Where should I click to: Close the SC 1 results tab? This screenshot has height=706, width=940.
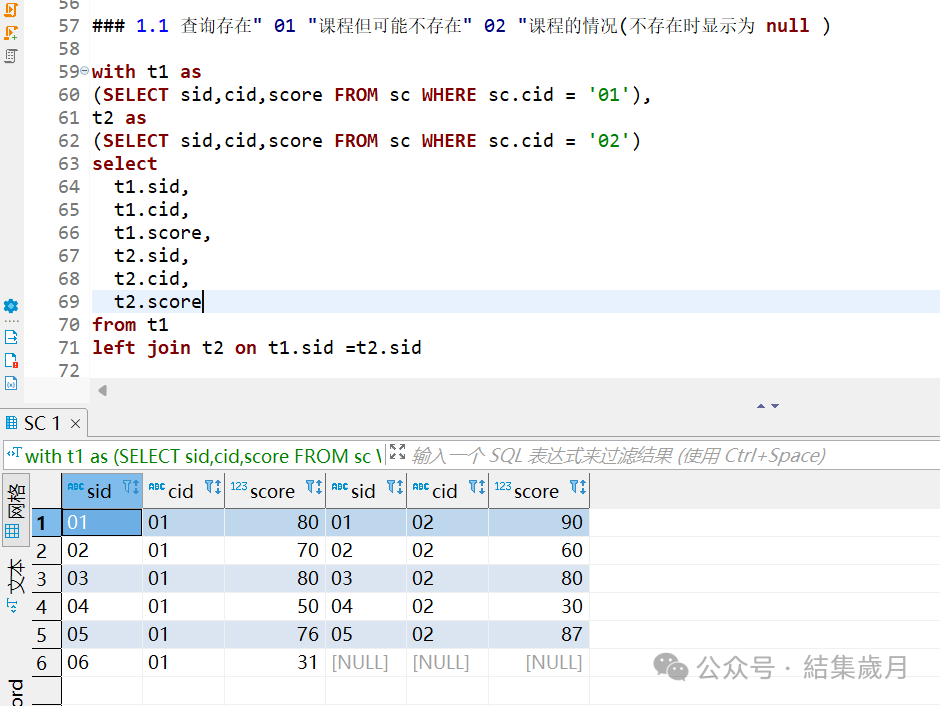coord(76,424)
